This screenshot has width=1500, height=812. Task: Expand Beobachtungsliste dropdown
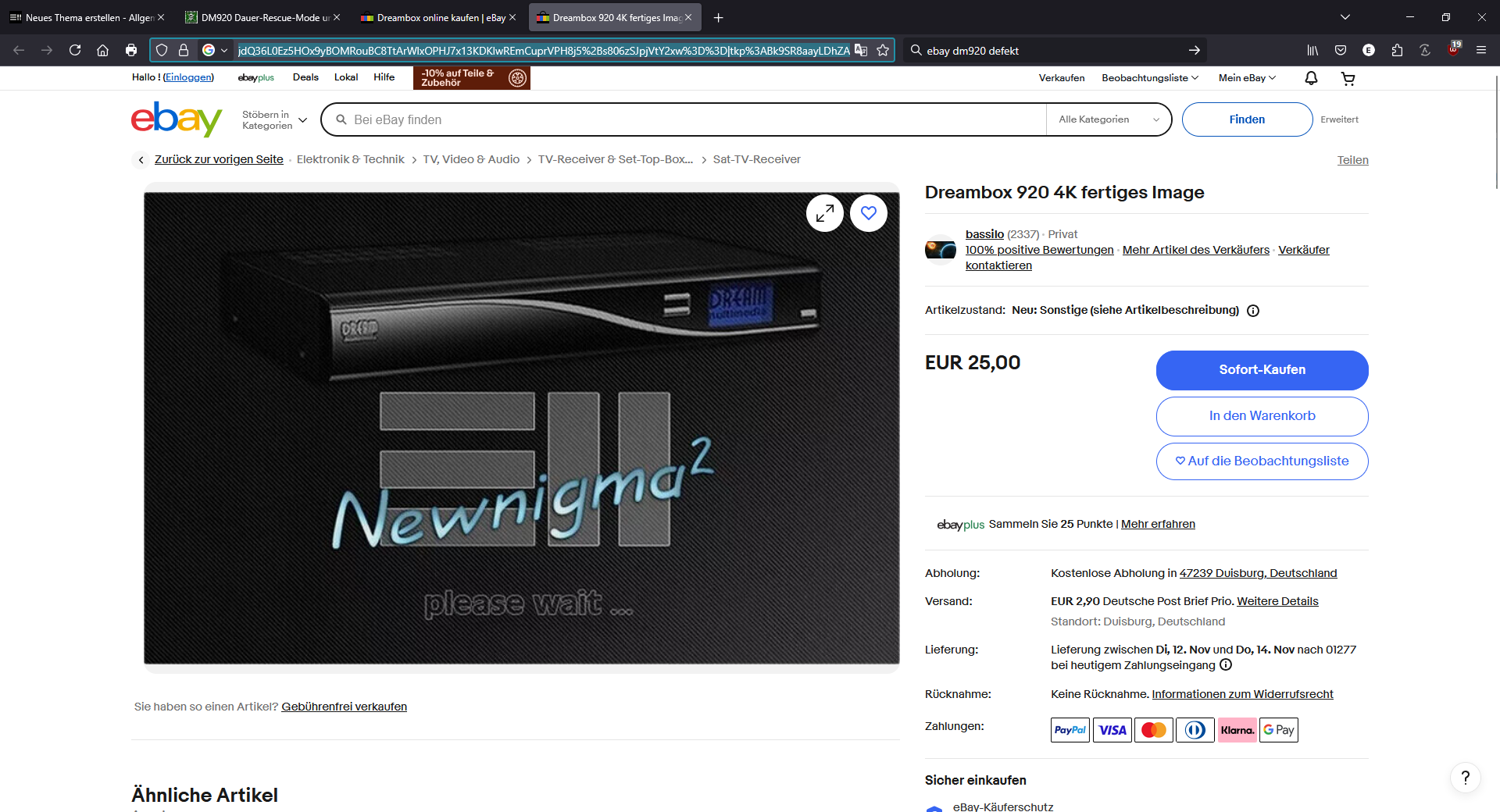tap(1150, 78)
